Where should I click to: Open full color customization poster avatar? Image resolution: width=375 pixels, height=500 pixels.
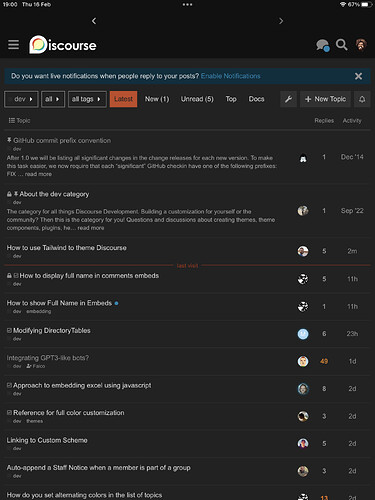303,416
